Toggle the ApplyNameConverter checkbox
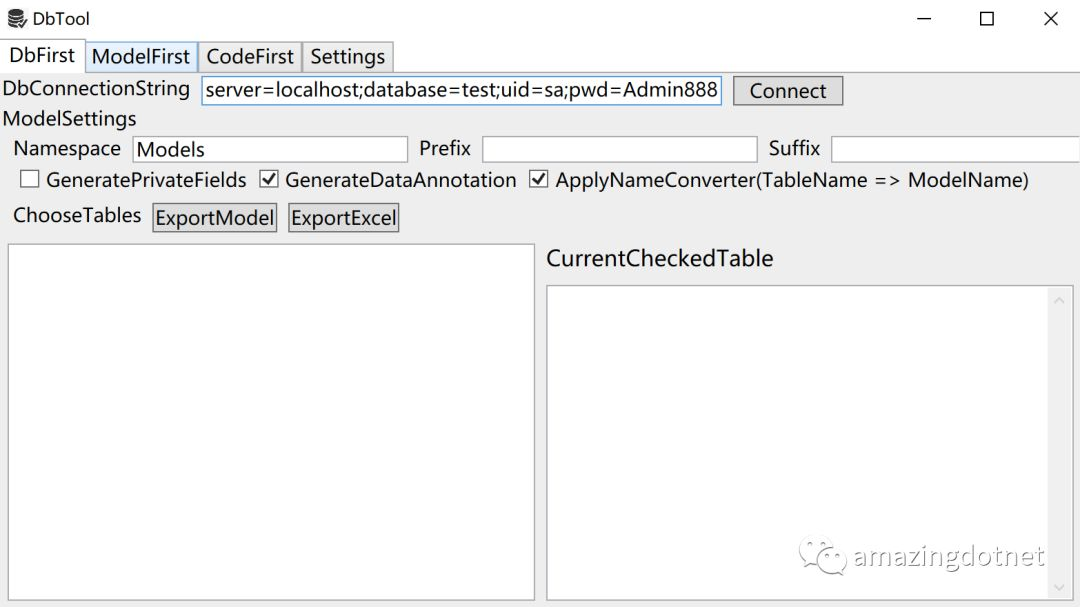 (539, 179)
